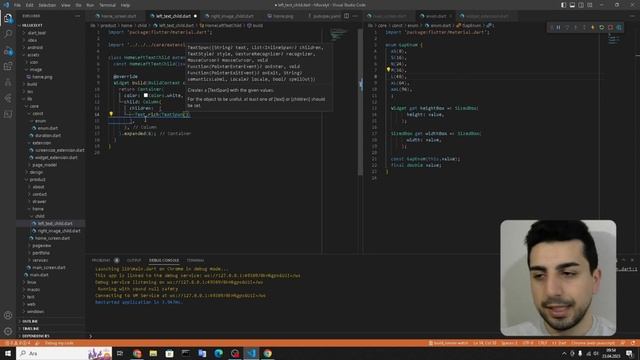Viewport: 640px width, 360px height.
Task: Open the Accounts icon in activity bar
Action: click(x=8, y=315)
